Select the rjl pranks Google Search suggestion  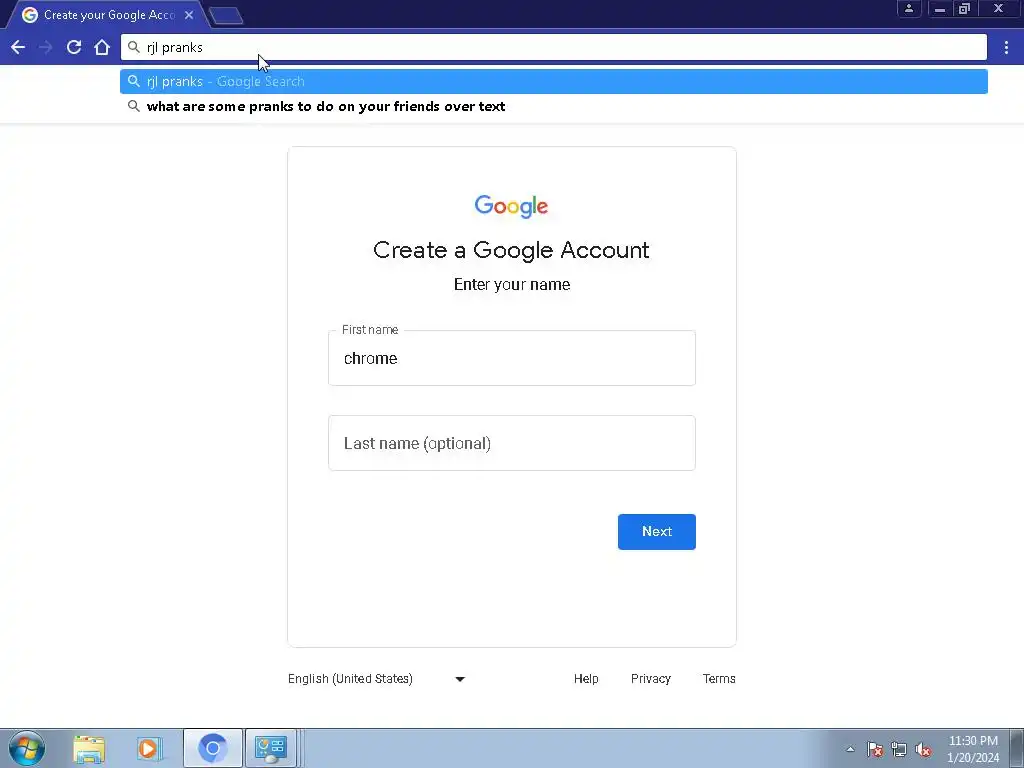(554, 82)
